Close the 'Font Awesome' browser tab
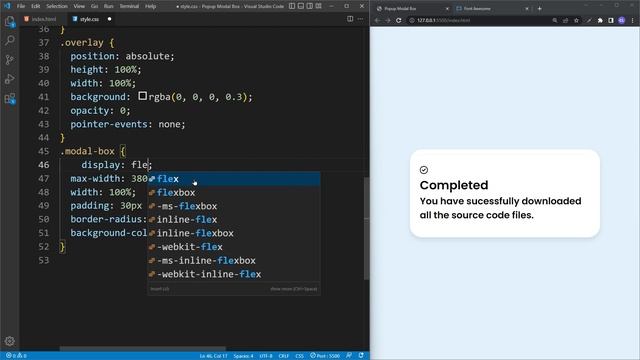Screen dimensions: 640x360 click(527, 8)
